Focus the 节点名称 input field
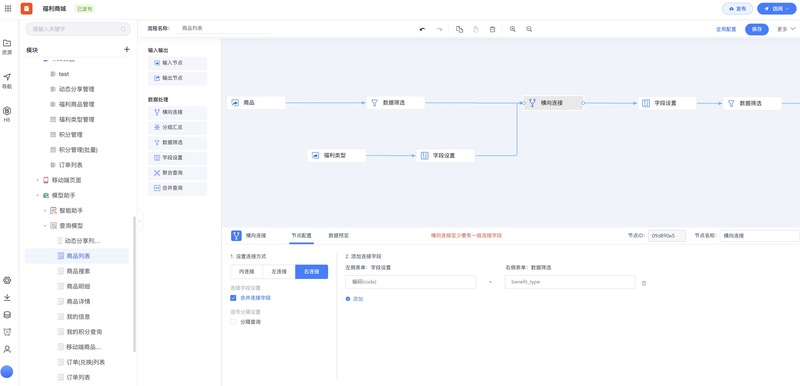 pyautogui.click(x=759, y=236)
